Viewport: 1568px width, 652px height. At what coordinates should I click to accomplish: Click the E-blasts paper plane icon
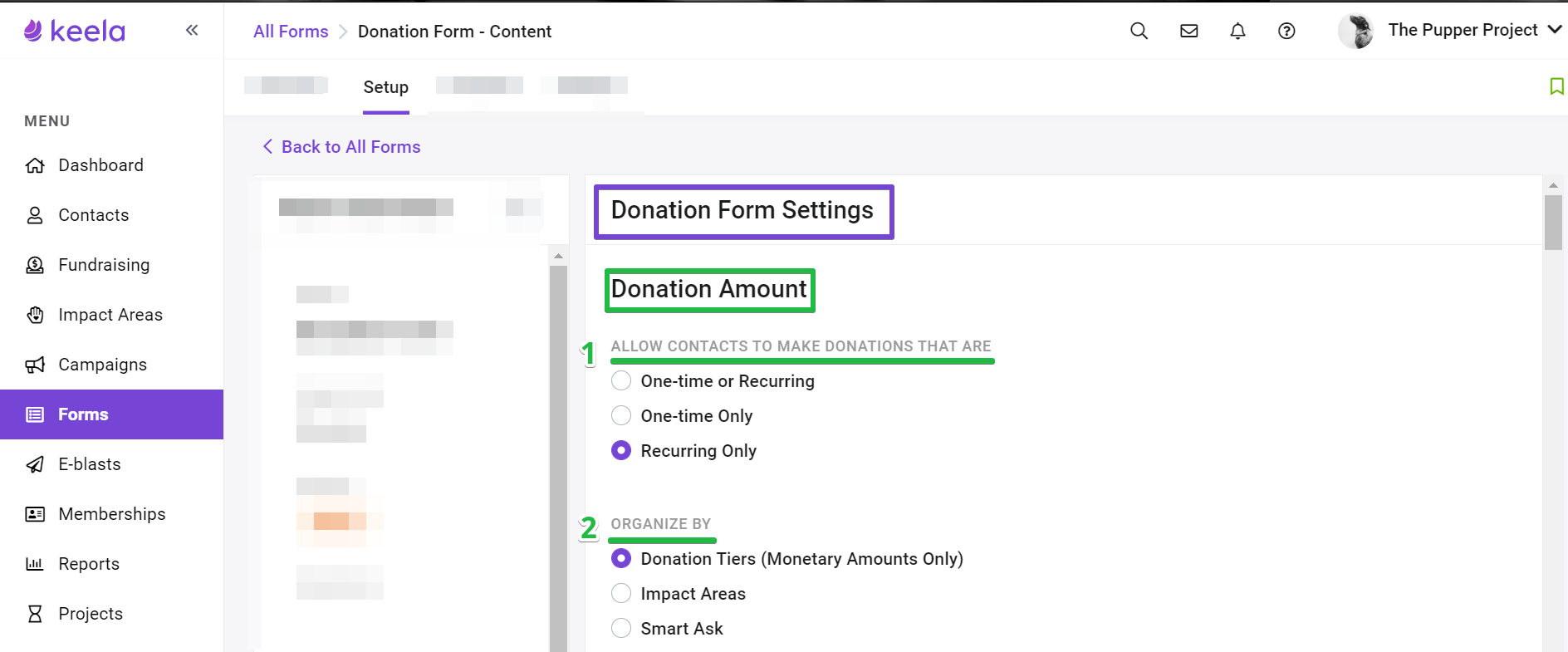pos(35,464)
